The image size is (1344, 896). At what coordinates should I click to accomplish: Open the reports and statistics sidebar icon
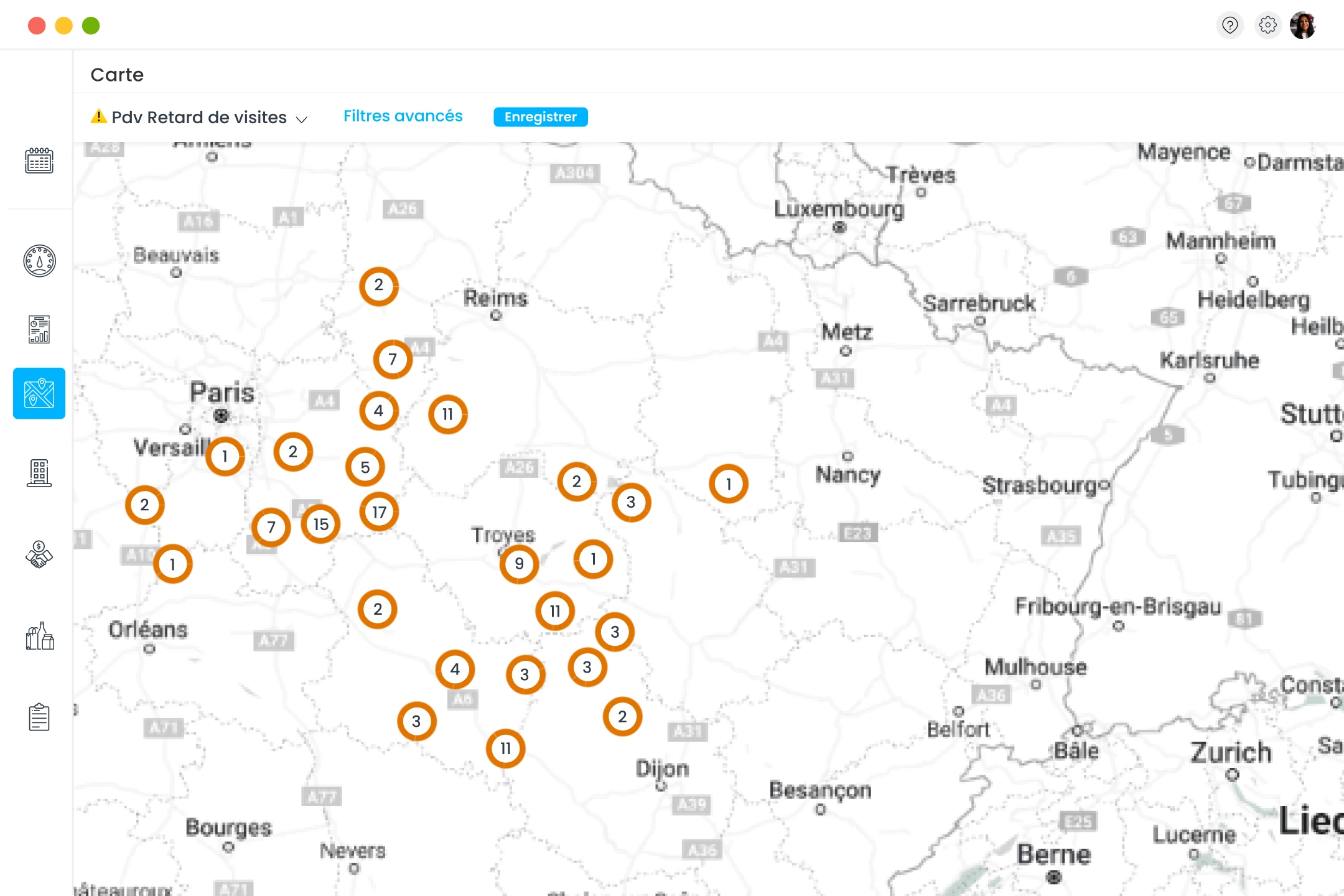[x=39, y=328]
